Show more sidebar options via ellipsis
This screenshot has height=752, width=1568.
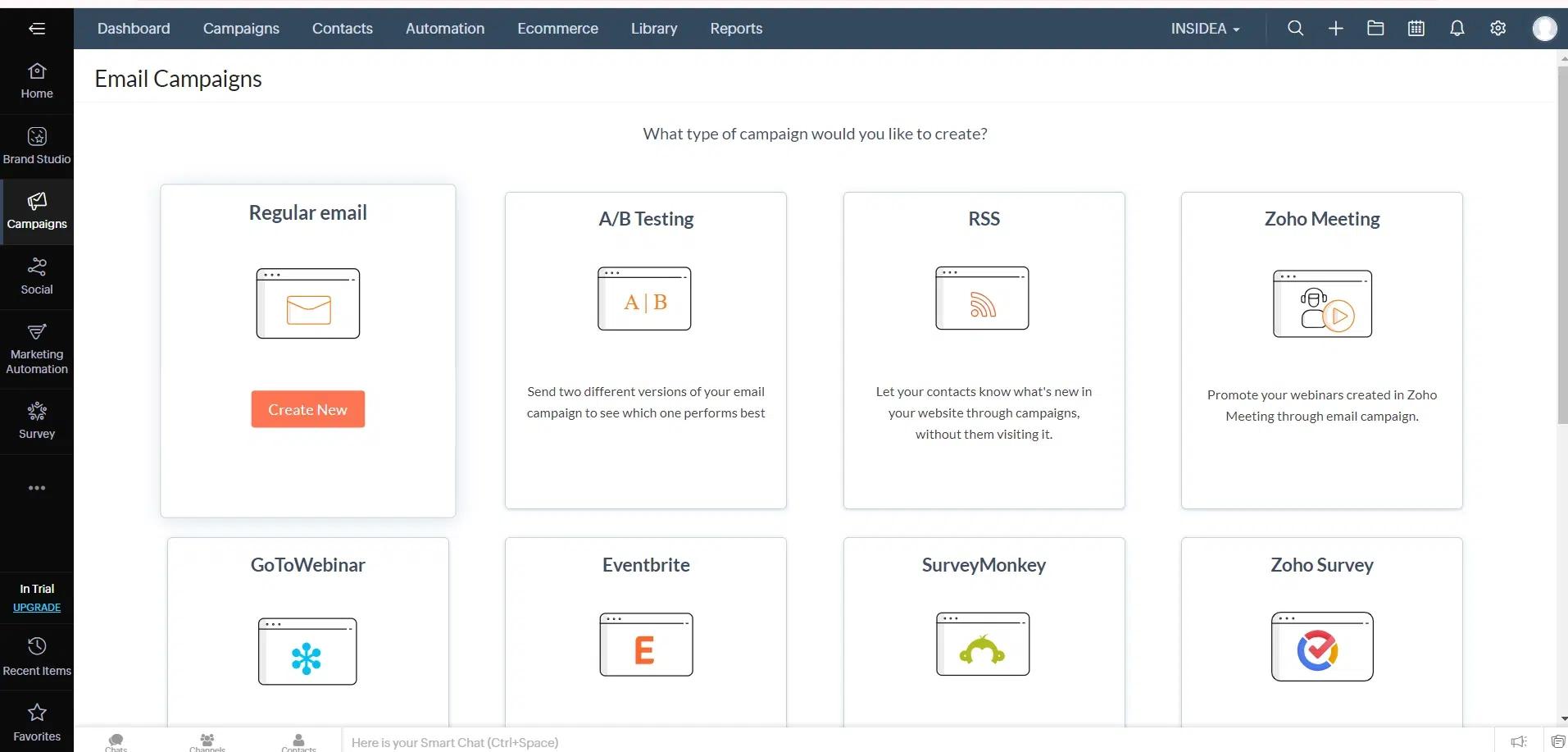pos(37,488)
